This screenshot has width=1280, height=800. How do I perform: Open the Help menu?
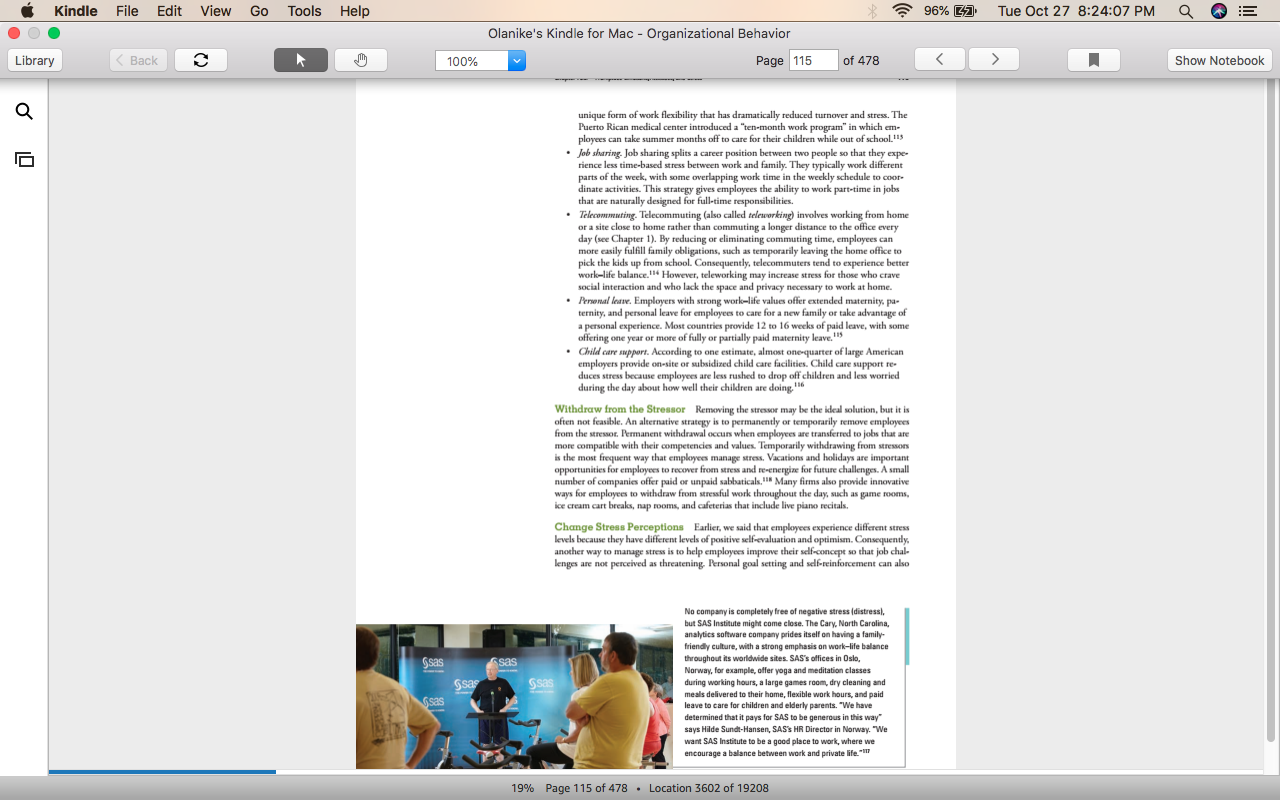click(355, 11)
